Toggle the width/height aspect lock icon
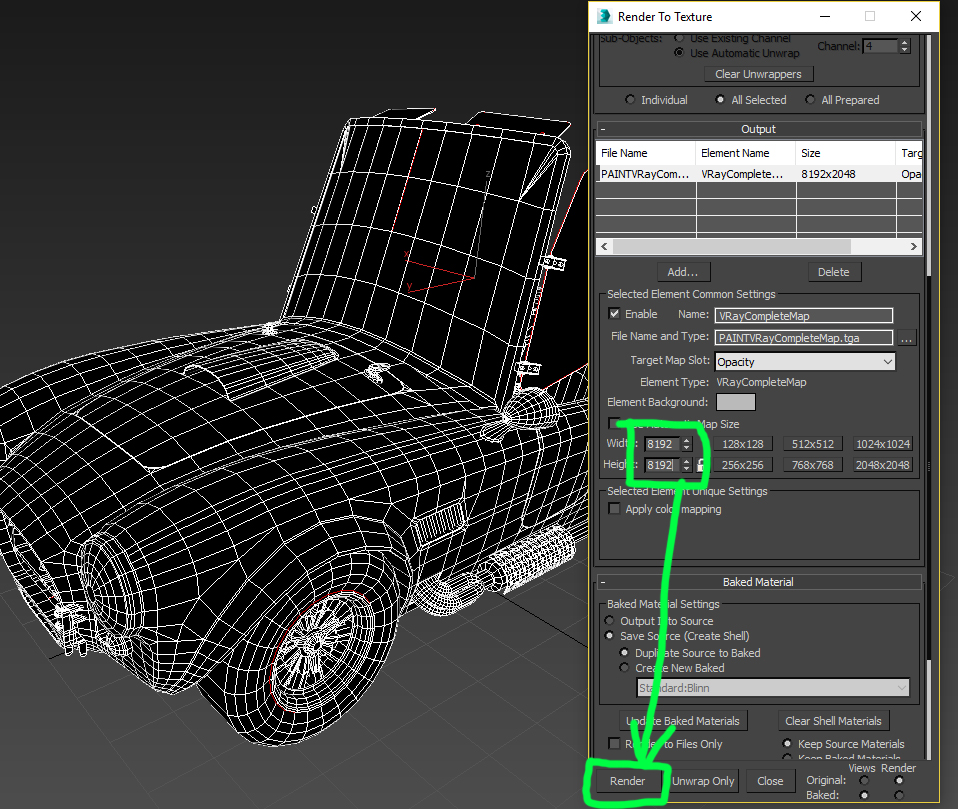Screen dimensions: 958x809 click(x=701, y=465)
